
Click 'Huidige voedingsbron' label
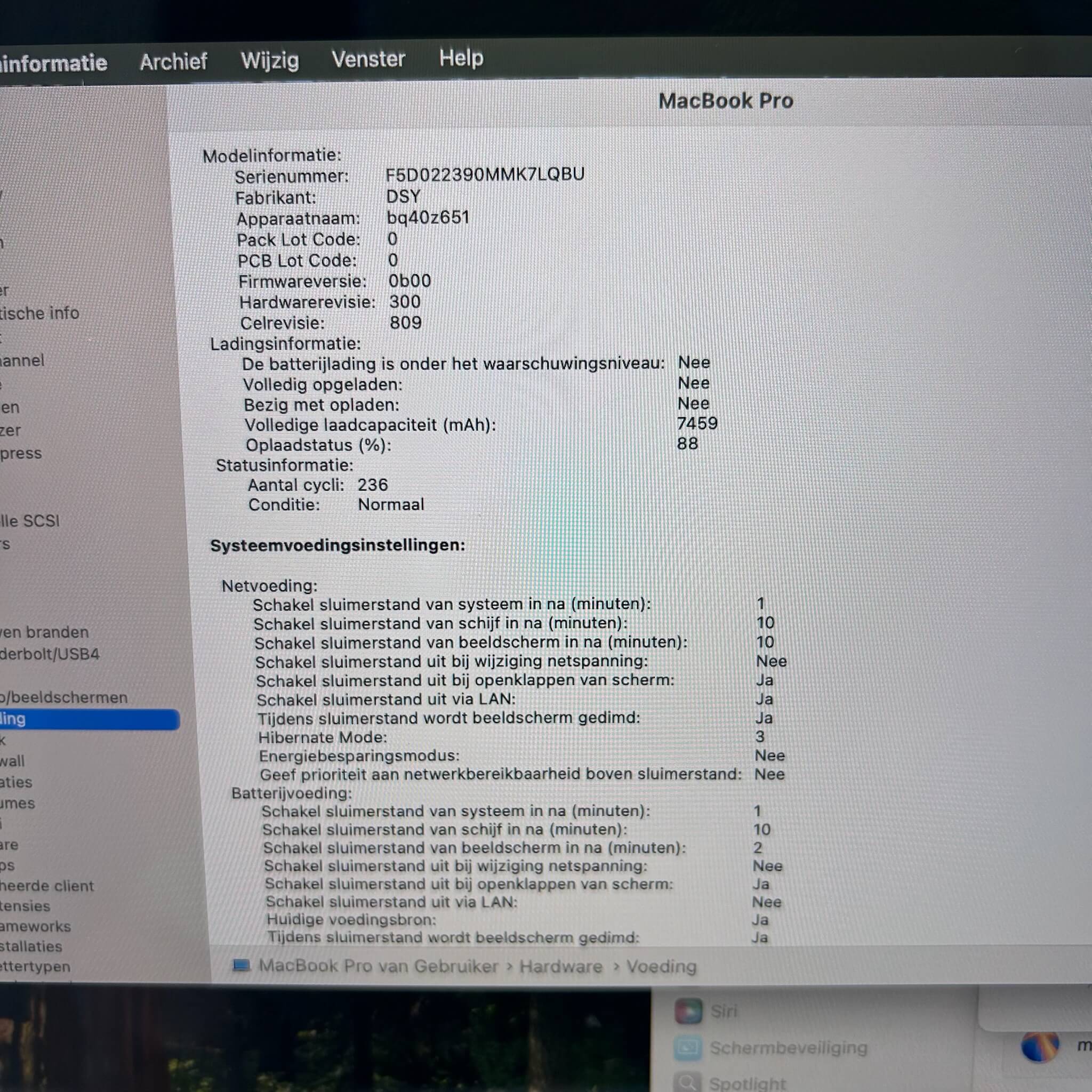(x=351, y=920)
